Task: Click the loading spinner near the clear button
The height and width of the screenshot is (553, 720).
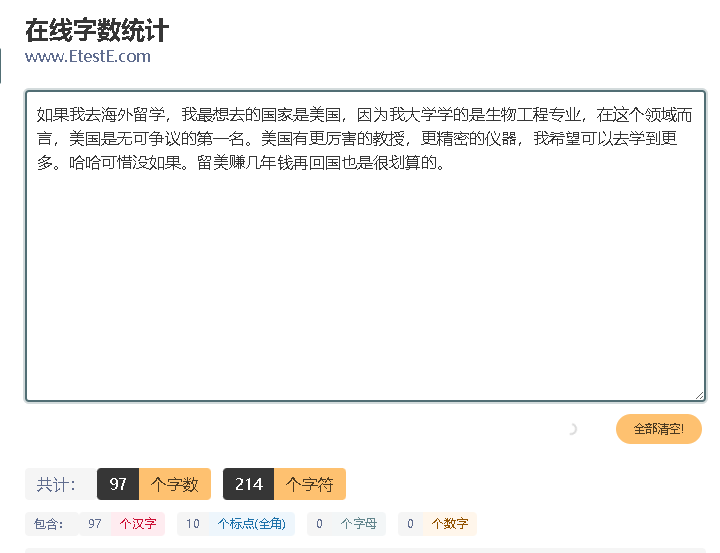Action: [572, 429]
